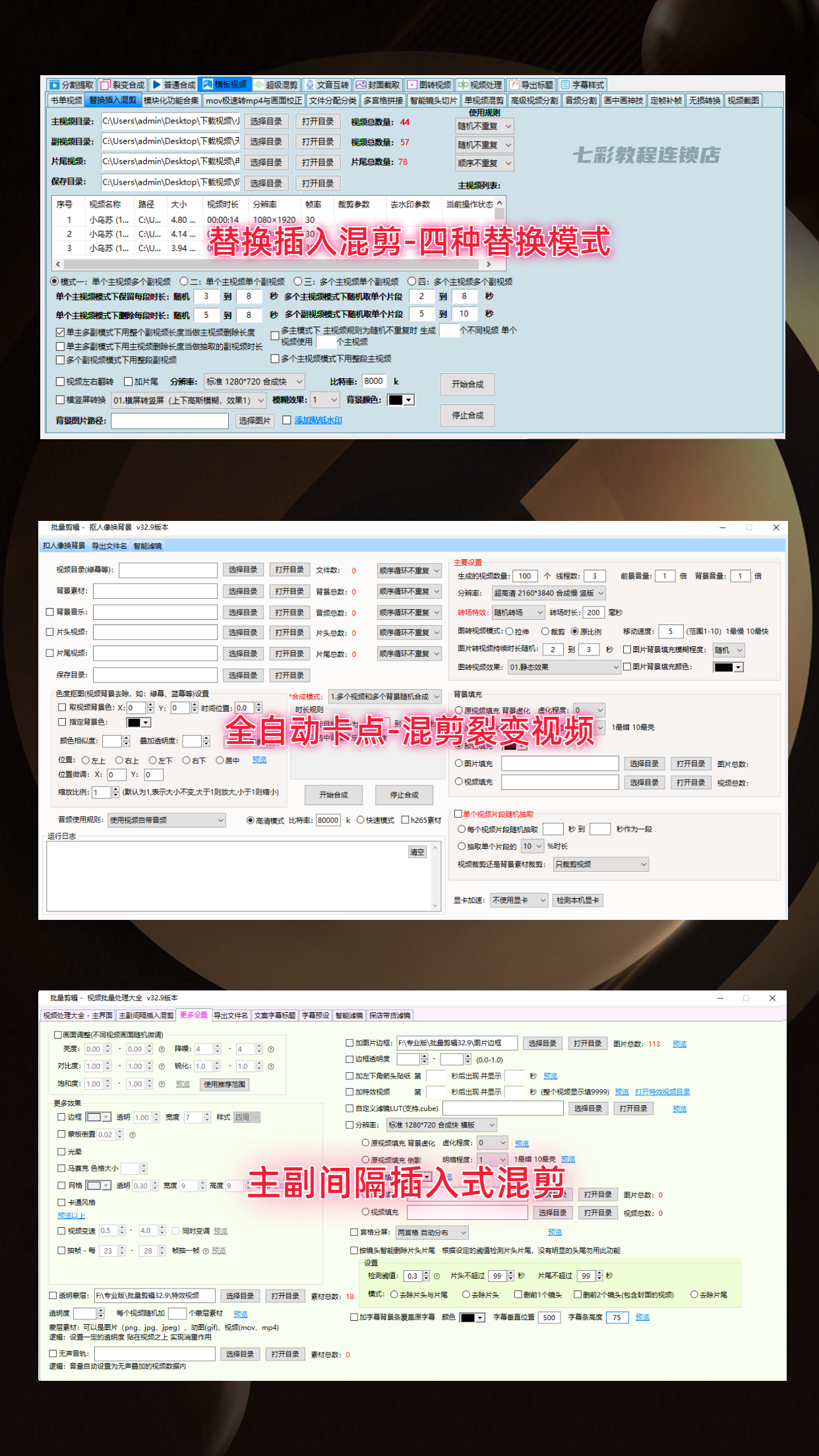Open 导出文件名 tab in 抠人像换背景 window
This screenshot has width=819, height=1456.
(109, 546)
